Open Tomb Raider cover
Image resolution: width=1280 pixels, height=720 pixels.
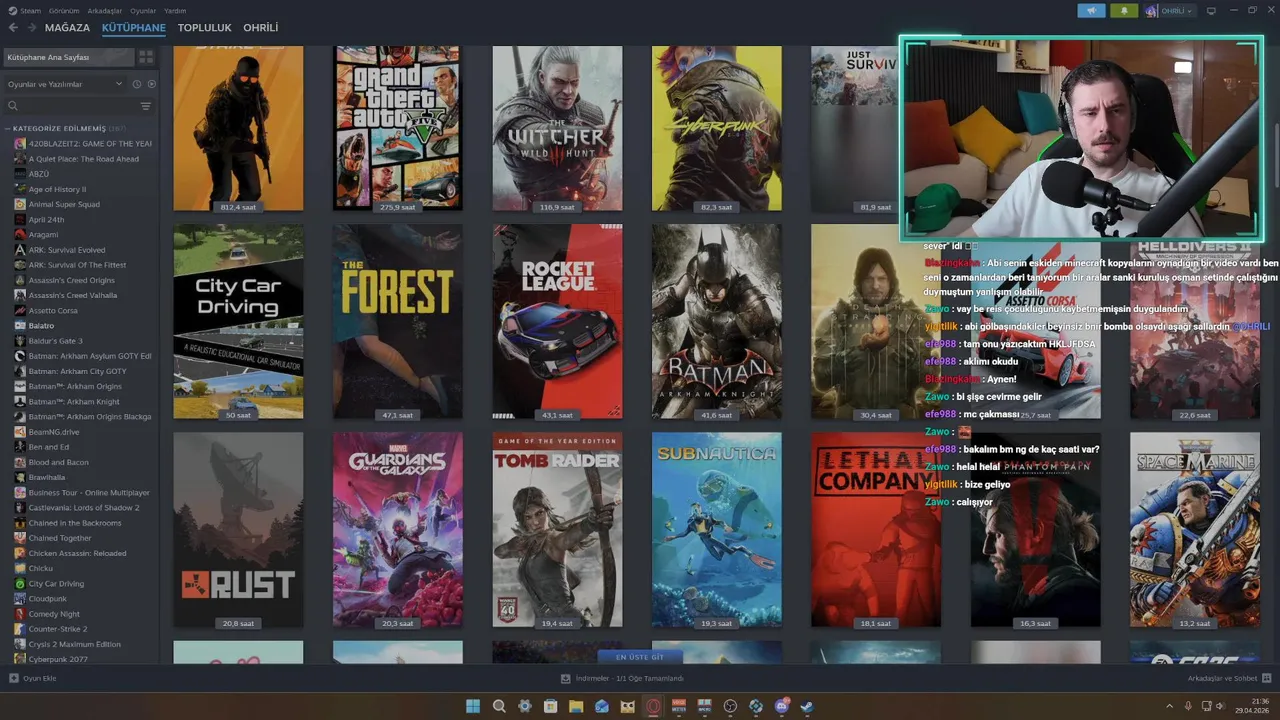[x=557, y=530]
